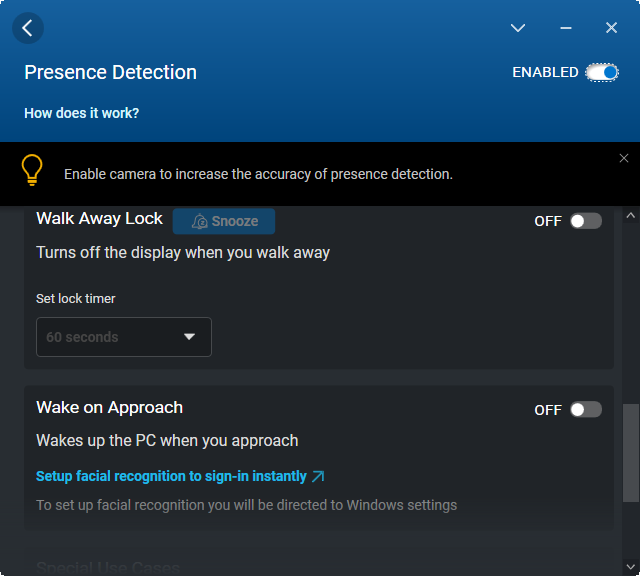Close the application window

tap(612, 28)
